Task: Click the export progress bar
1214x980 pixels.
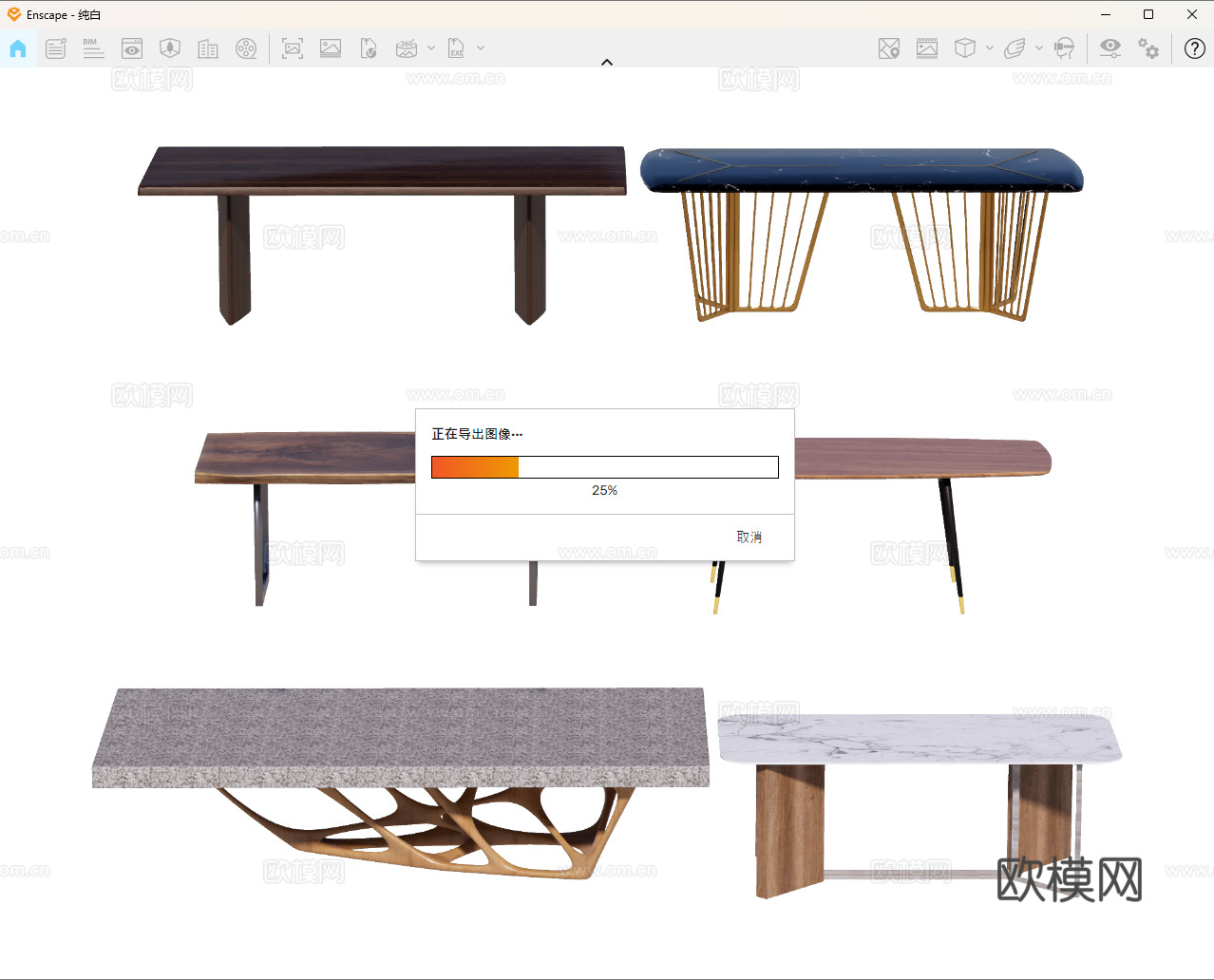Action: [x=605, y=467]
